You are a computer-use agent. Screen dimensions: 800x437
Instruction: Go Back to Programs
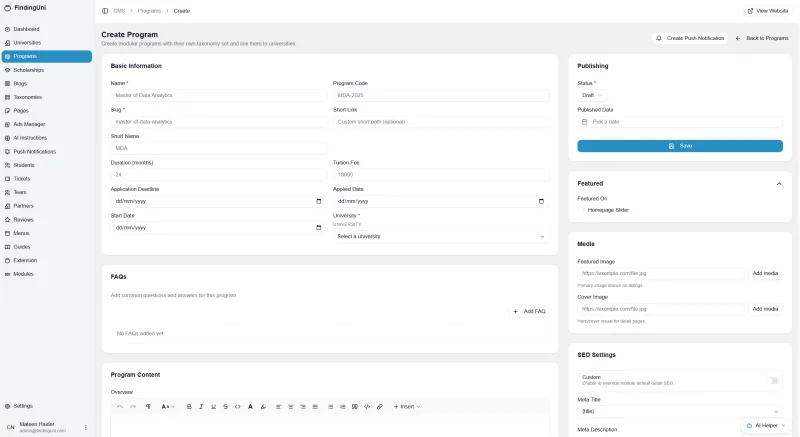click(x=762, y=38)
